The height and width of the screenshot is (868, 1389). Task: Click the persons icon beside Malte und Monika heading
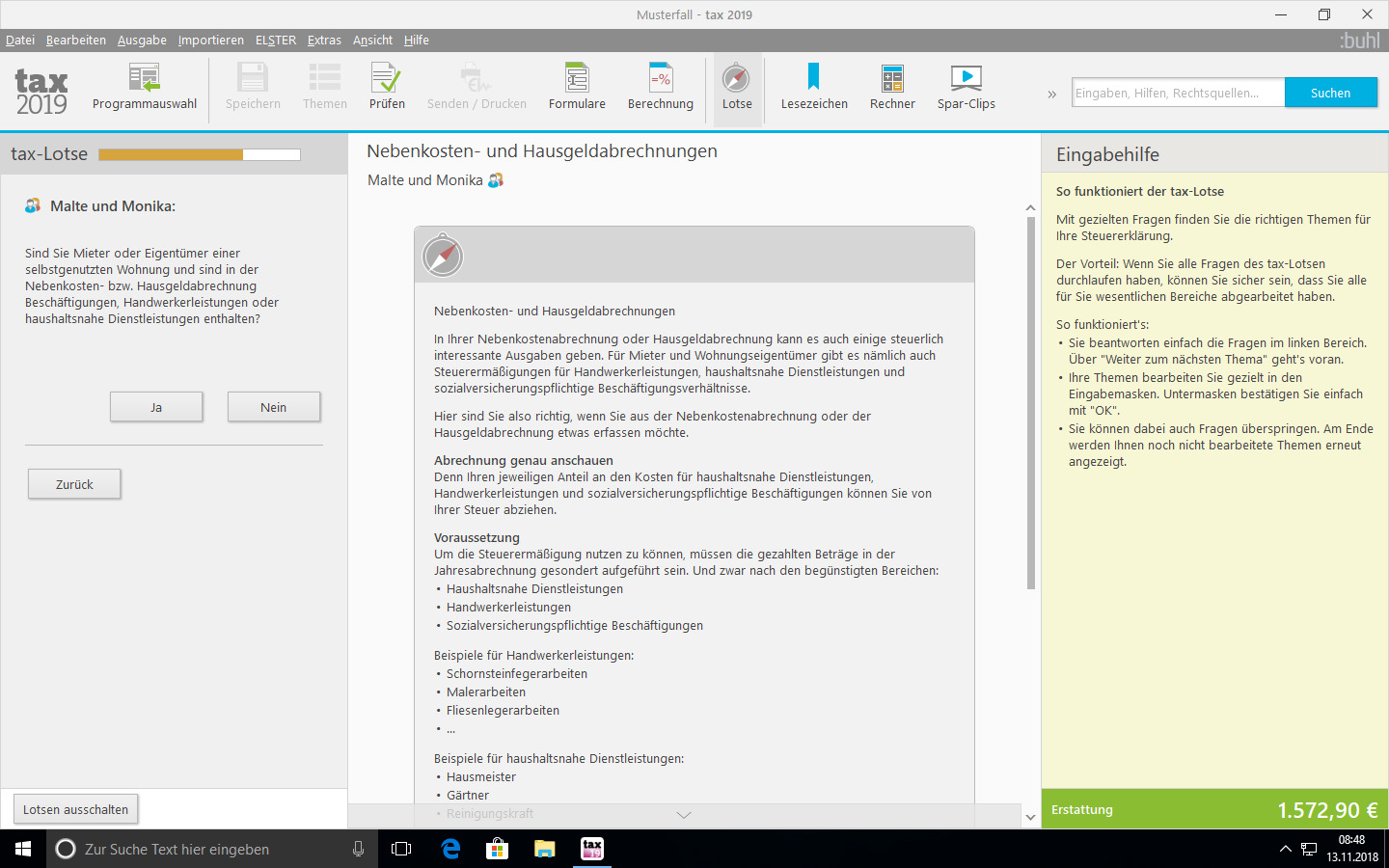(496, 180)
